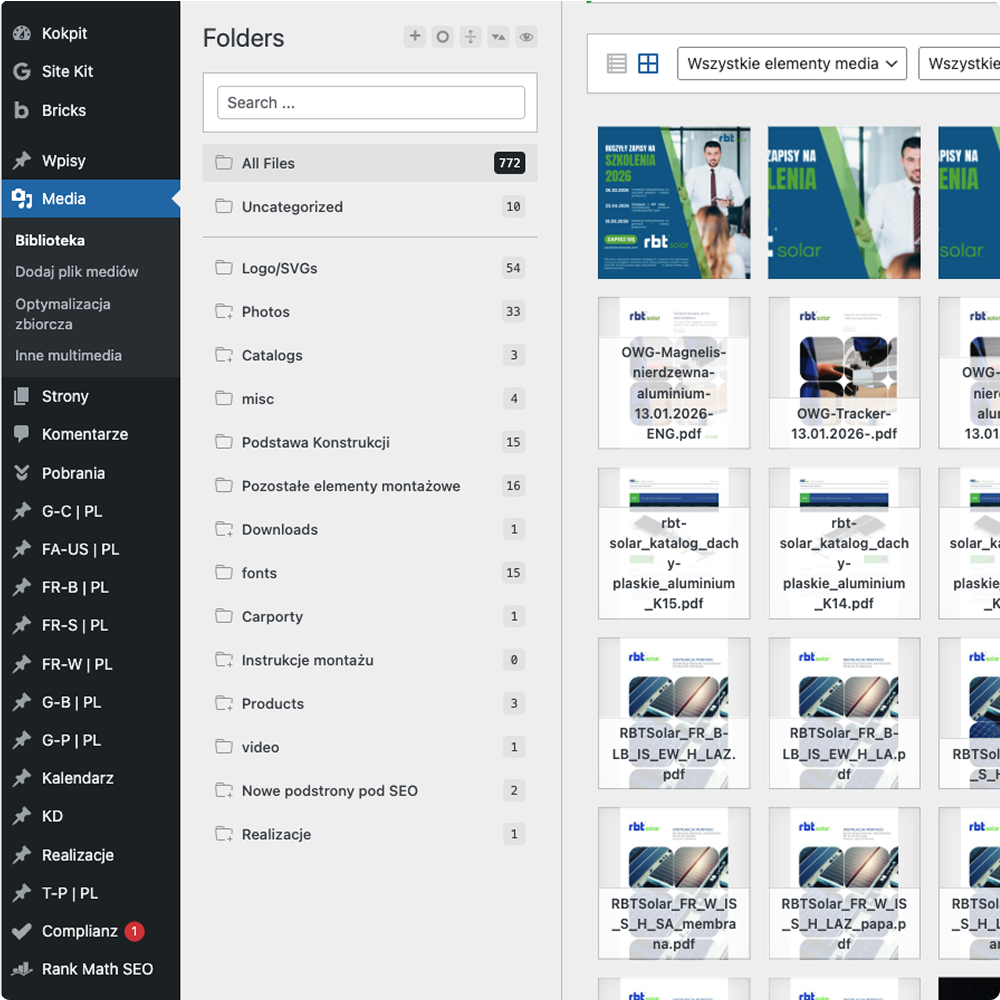Click the plus icon to add folder
This screenshot has width=1000, height=1000.
pos(414,37)
